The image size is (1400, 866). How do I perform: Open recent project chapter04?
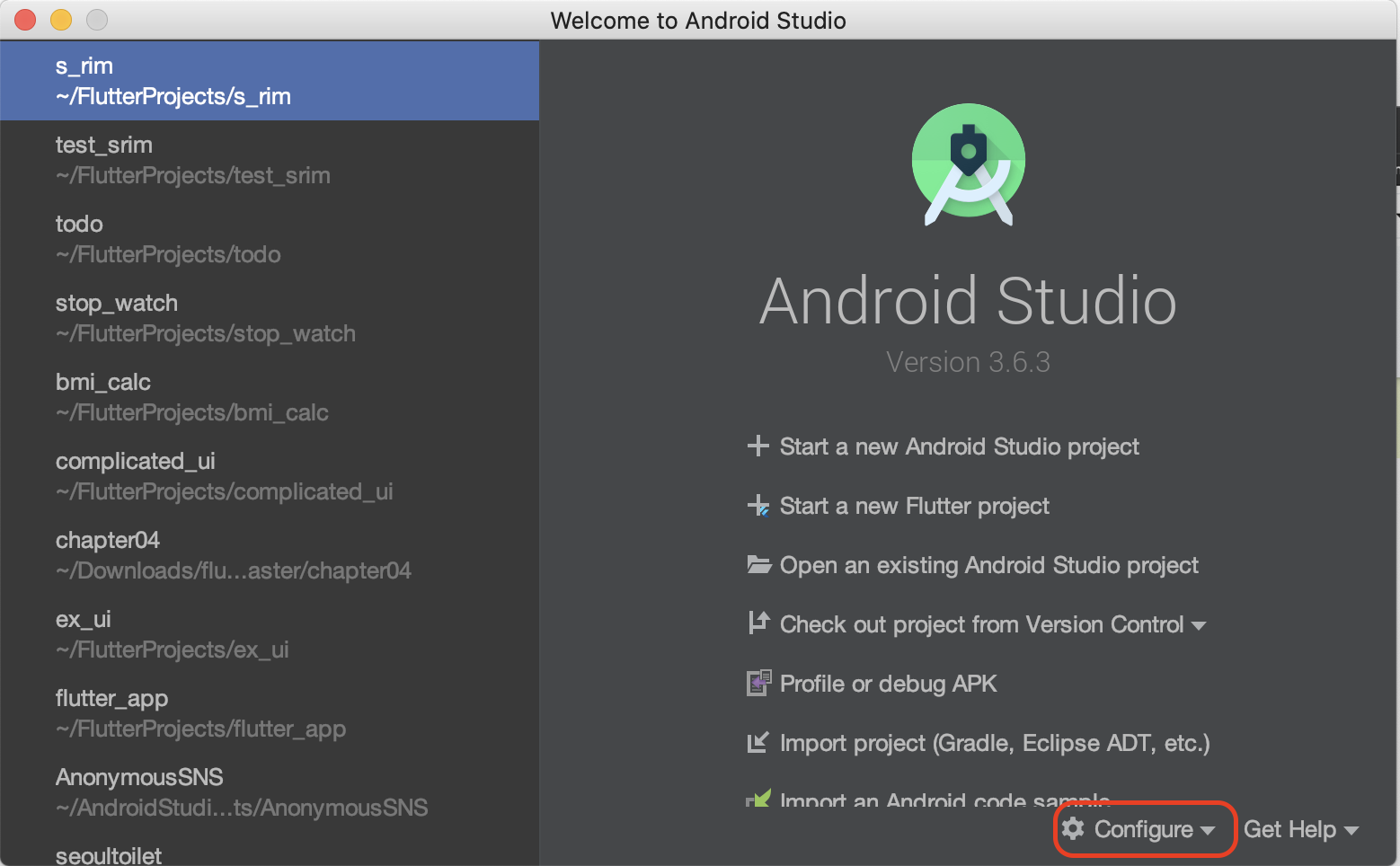pyautogui.click(x=270, y=555)
